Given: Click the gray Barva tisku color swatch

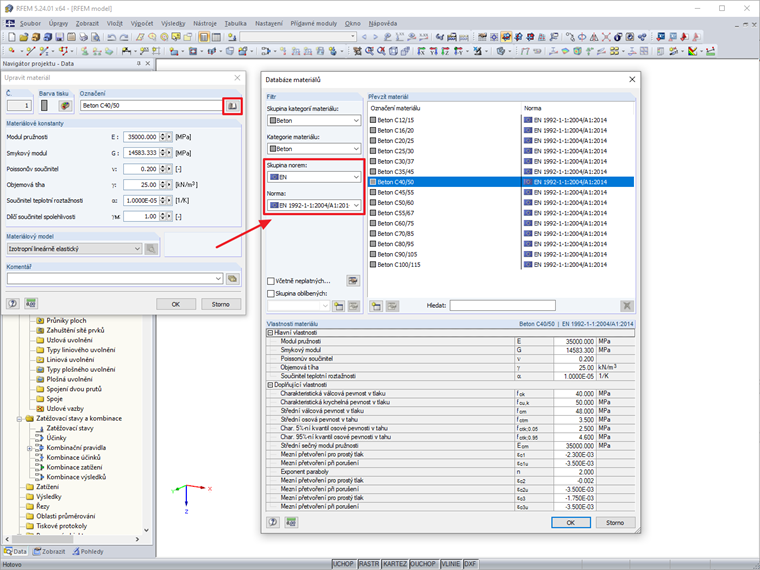Looking at the screenshot, I should (x=44, y=106).
